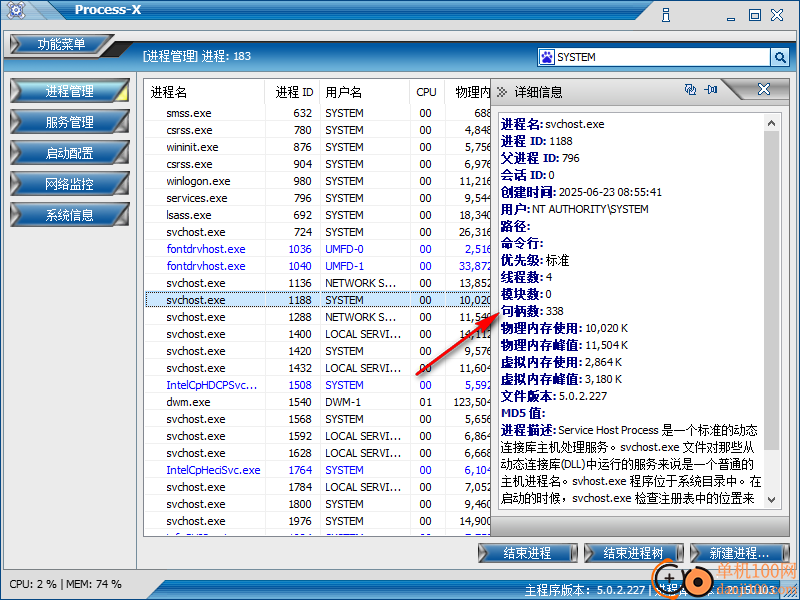Select svchost.exe with PID 724

pos(317,232)
